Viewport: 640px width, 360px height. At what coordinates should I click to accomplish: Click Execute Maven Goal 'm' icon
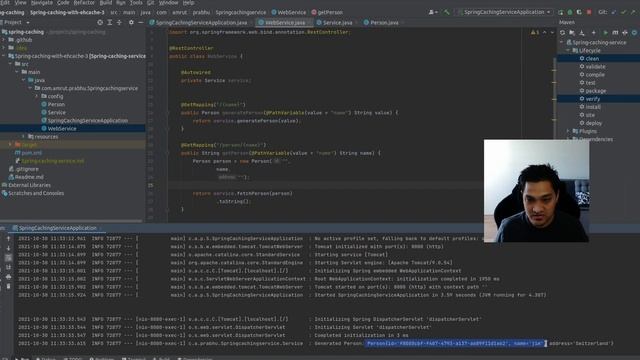pyautogui.click(x=615, y=32)
